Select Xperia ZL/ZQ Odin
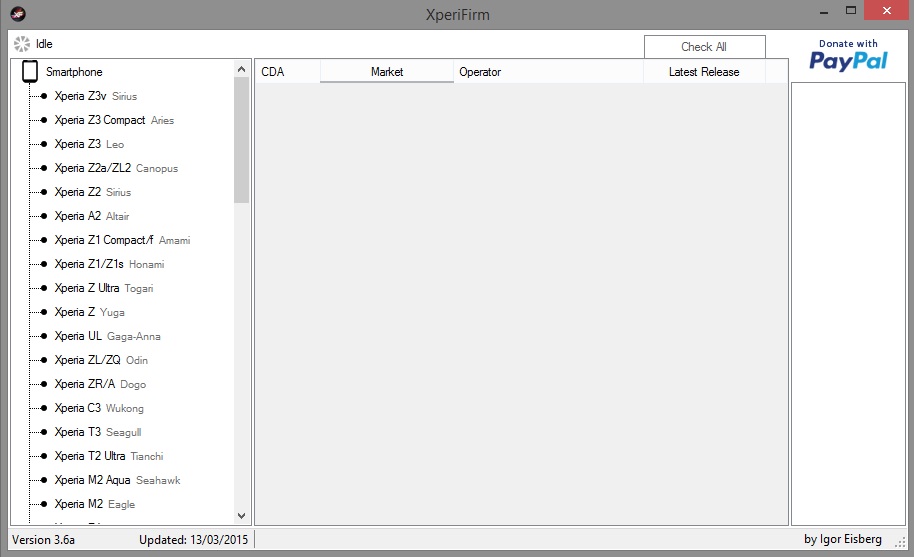Viewport: 914px width, 557px height. coord(101,360)
